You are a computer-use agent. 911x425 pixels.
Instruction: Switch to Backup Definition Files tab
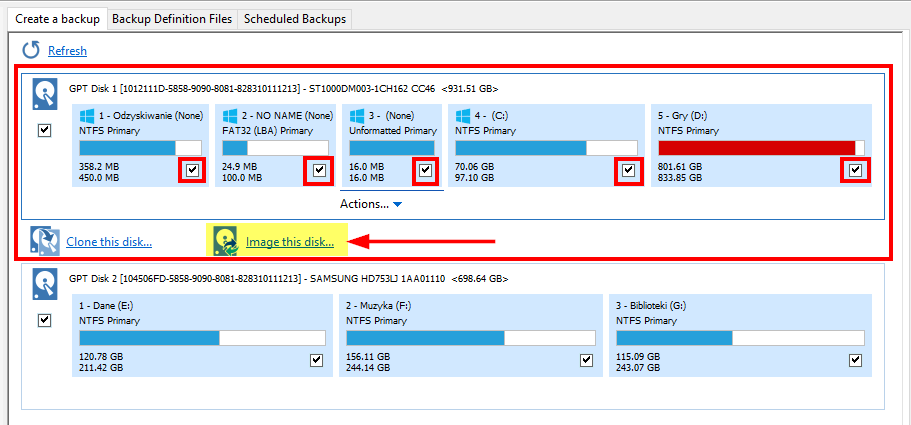tap(172, 19)
